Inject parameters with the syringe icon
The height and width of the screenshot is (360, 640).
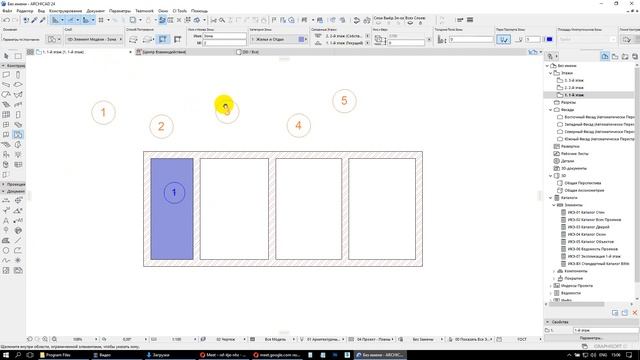(x=42, y=20)
